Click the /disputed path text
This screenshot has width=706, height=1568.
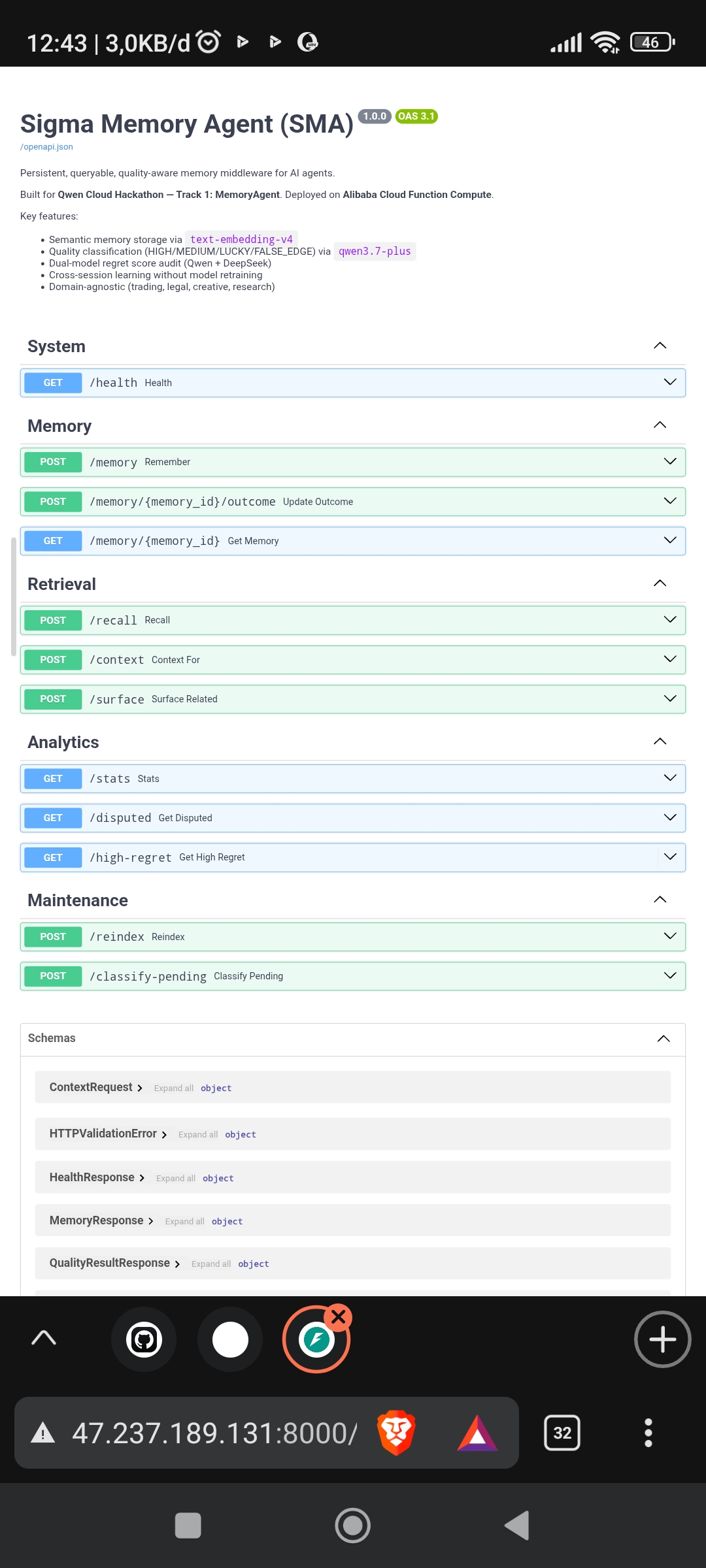pyautogui.click(x=120, y=818)
